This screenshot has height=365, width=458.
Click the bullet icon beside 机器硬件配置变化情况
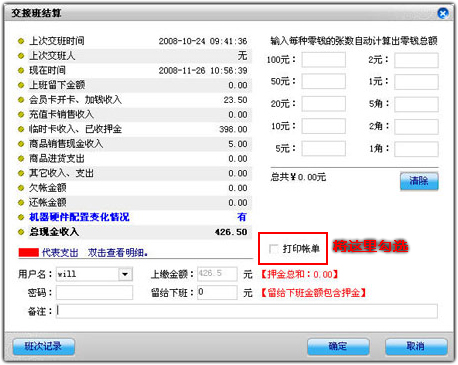[x=21, y=217]
